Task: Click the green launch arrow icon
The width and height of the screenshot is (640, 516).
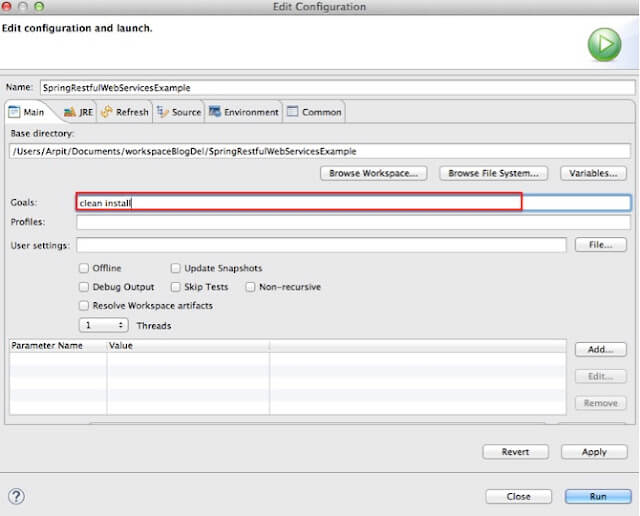Action: point(604,44)
